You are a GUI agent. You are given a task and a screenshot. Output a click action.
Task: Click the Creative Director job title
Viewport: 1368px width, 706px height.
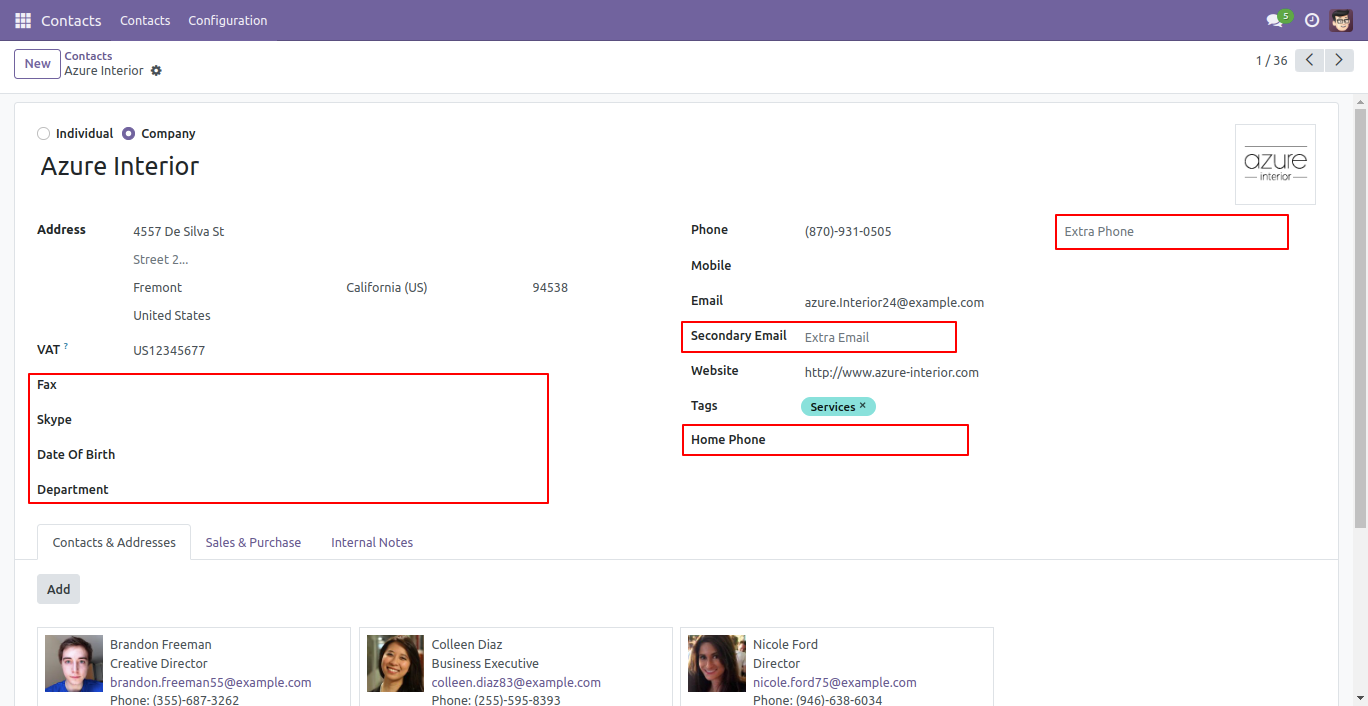click(159, 664)
